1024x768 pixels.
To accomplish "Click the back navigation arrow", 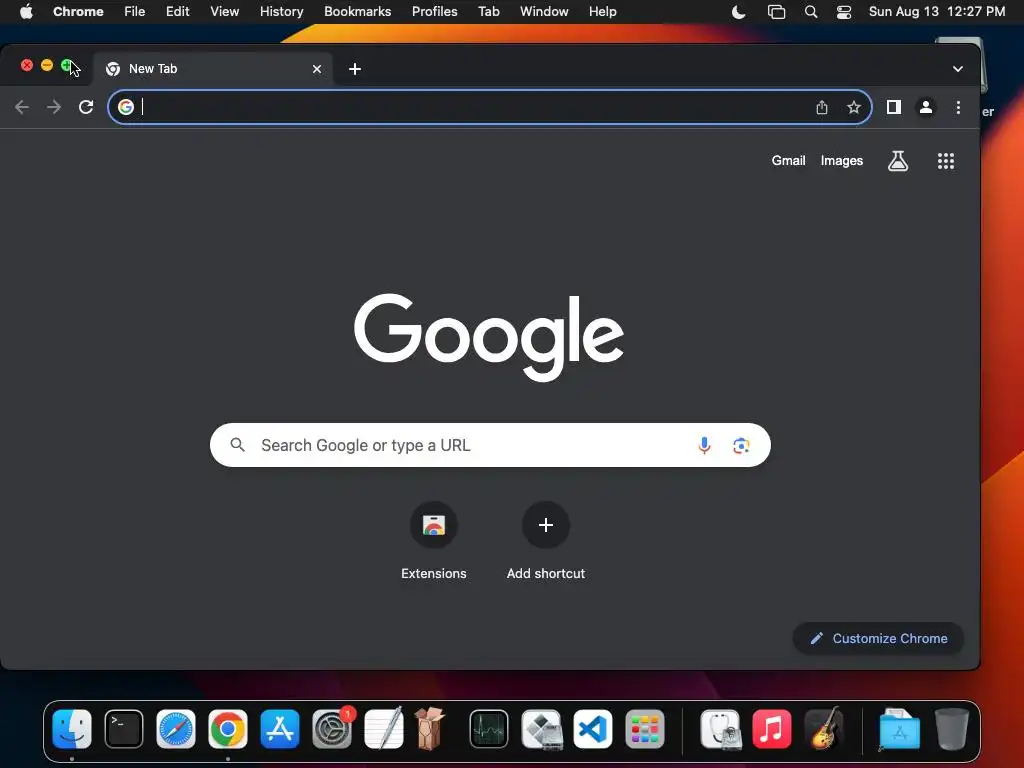I will pos(22,107).
